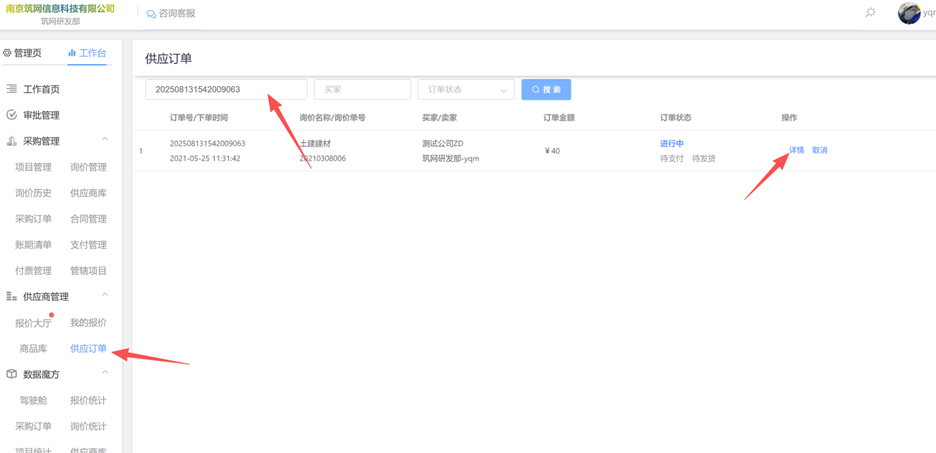Click the 供应商管理 section icon
The height and width of the screenshot is (453, 936).
coord(12,297)
